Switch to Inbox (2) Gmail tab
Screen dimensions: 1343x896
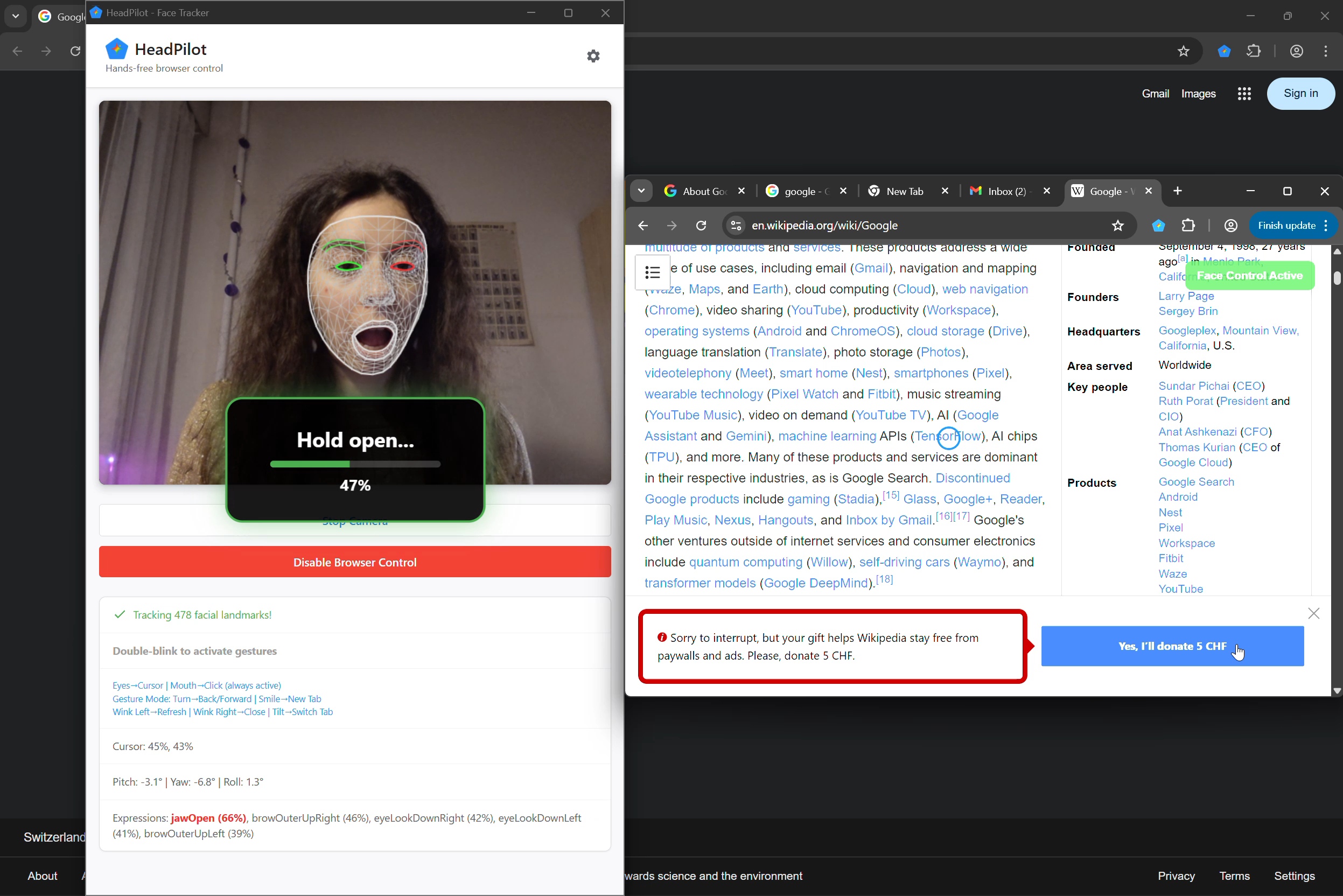1006,192
